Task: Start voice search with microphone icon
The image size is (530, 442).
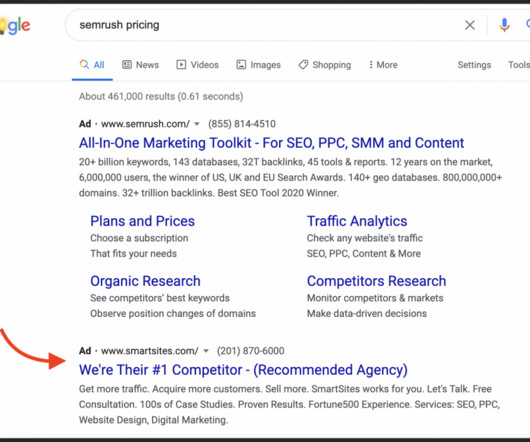Action: coord(504,25)
